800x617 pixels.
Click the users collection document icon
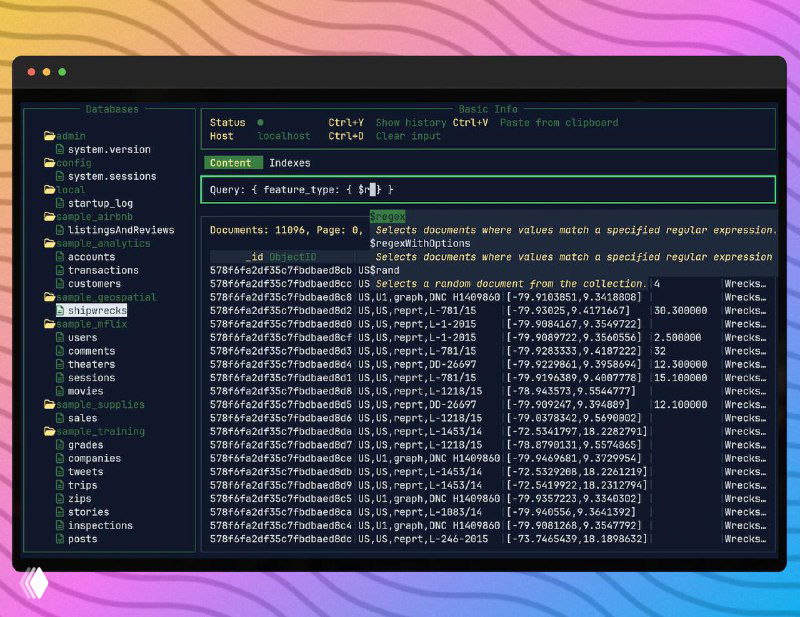click(x=62, y=337)
